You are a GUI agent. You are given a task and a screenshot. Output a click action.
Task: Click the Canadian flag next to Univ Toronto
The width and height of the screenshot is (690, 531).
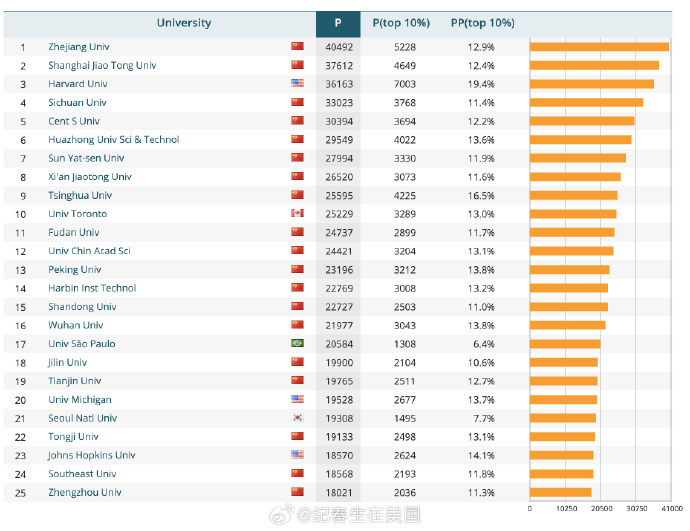(x=297, y=214)
